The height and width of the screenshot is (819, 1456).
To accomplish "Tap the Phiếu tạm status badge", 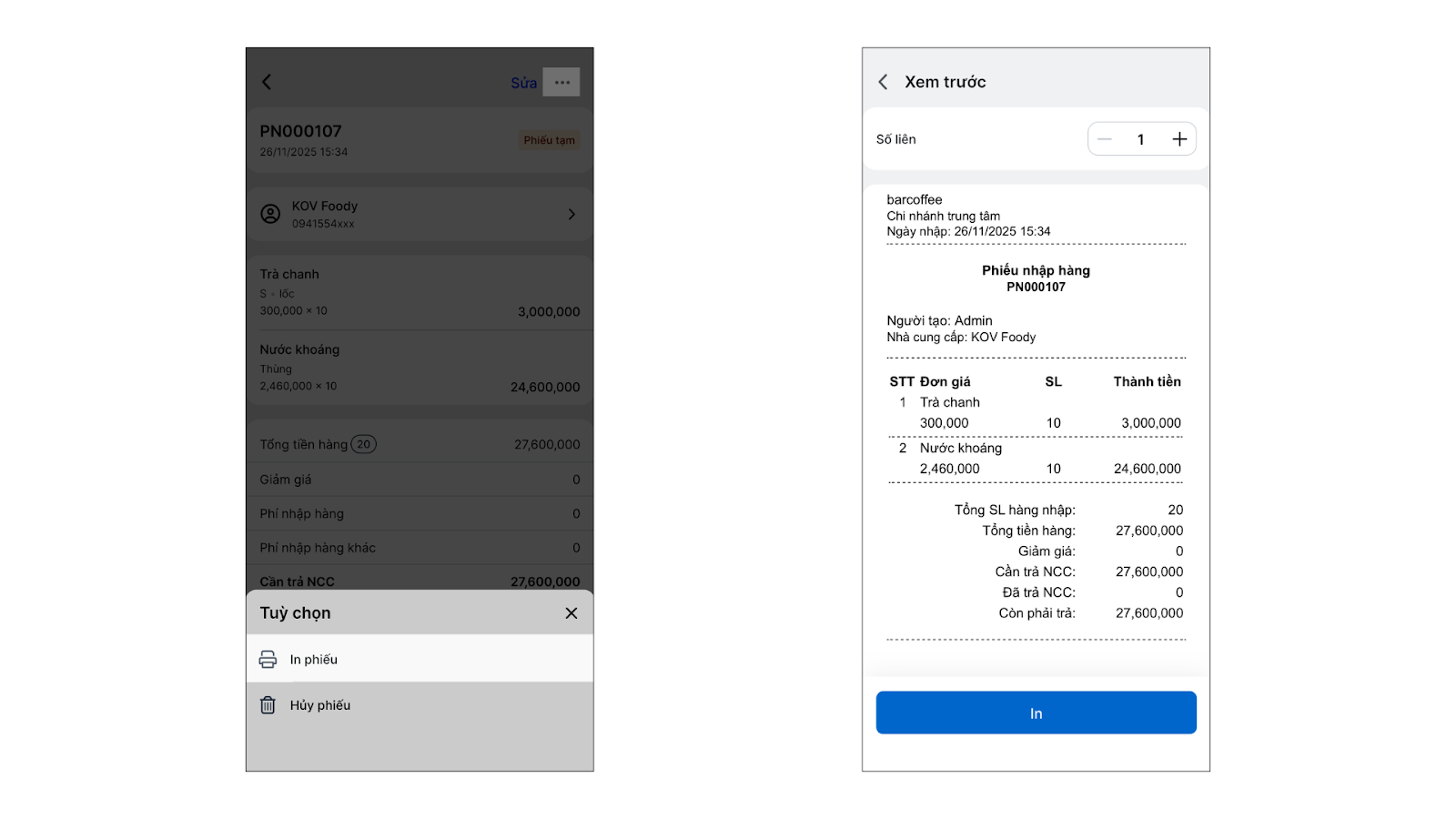I will (549, 140).
